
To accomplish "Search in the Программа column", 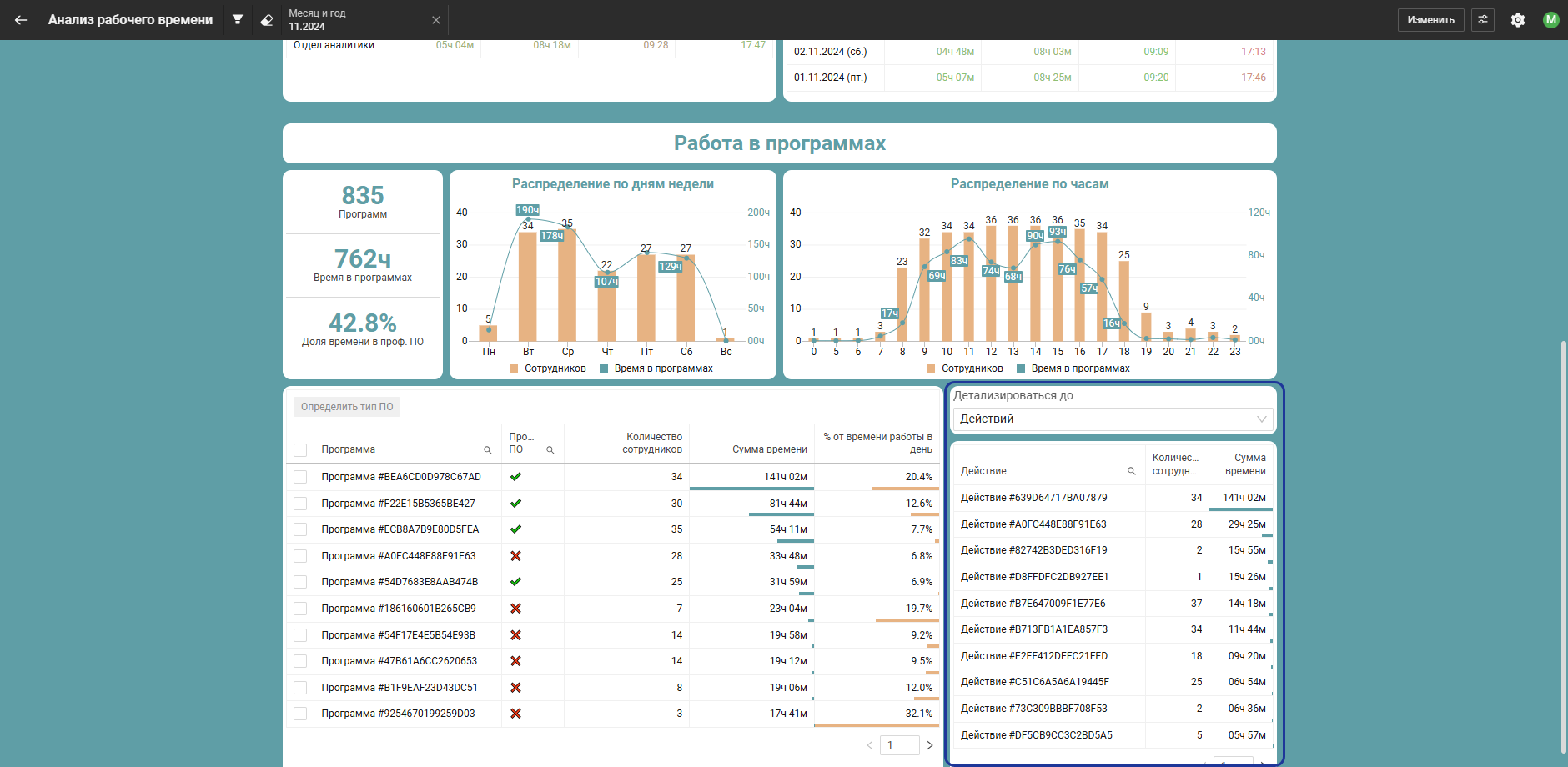I will click(x=488, y=450).
